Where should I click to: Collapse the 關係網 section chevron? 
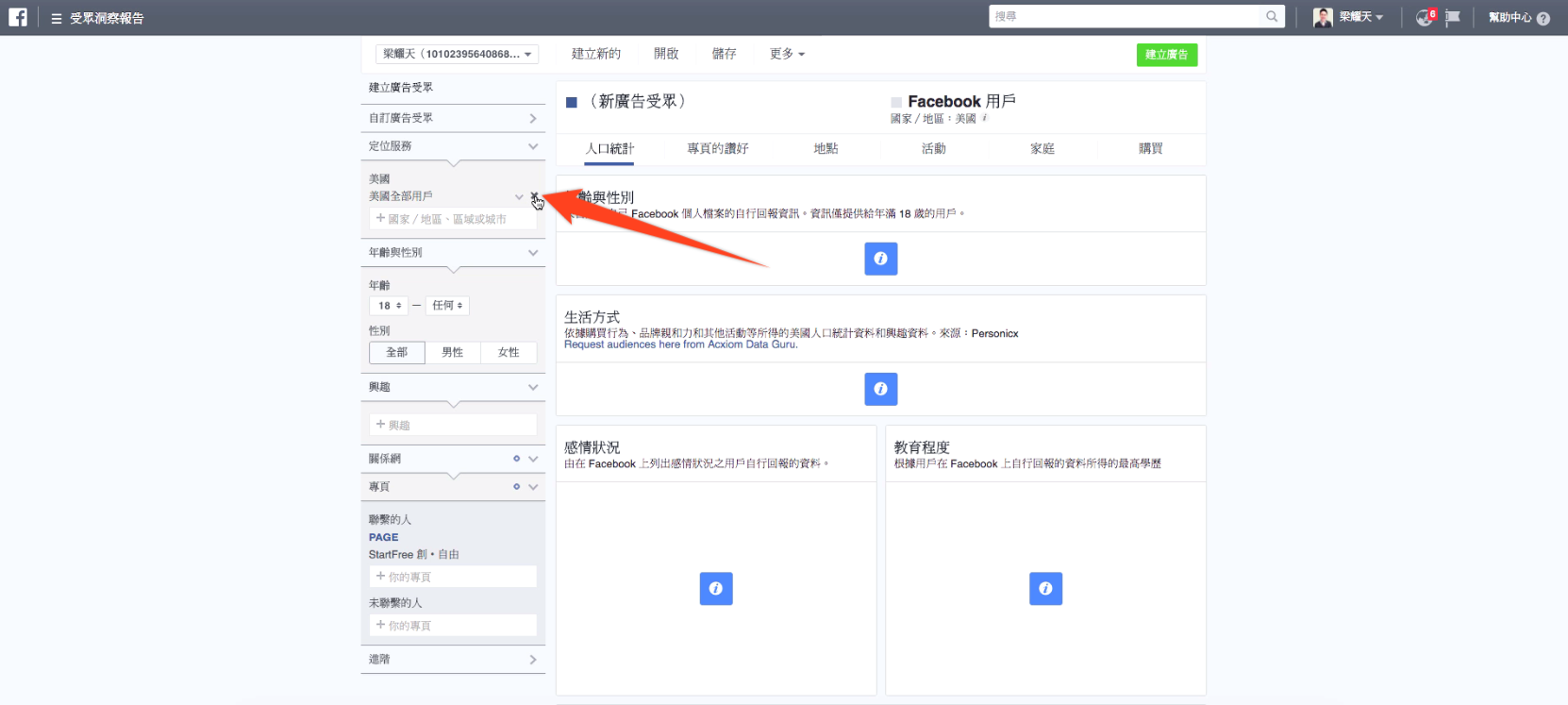coord(533,459)
